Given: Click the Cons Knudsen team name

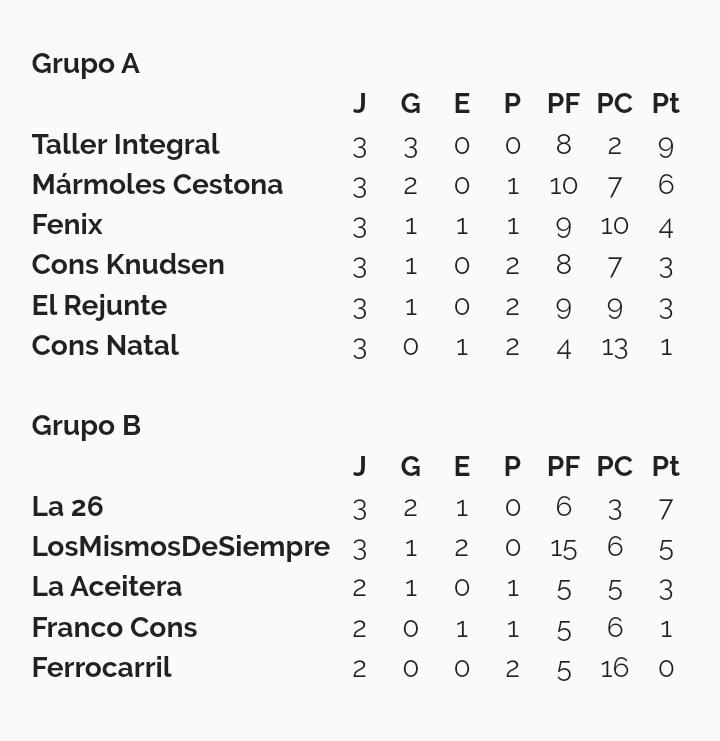Looking at the screenshot, I should 128,265.
